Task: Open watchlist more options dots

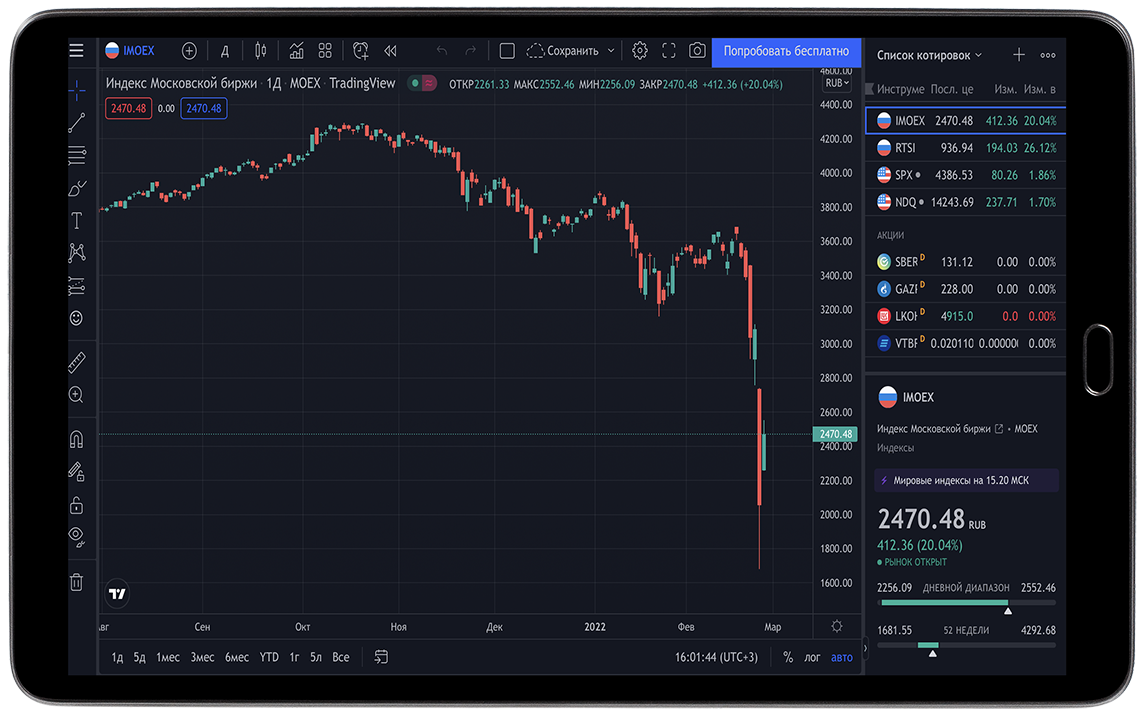Action: (x=1048, y=55)
